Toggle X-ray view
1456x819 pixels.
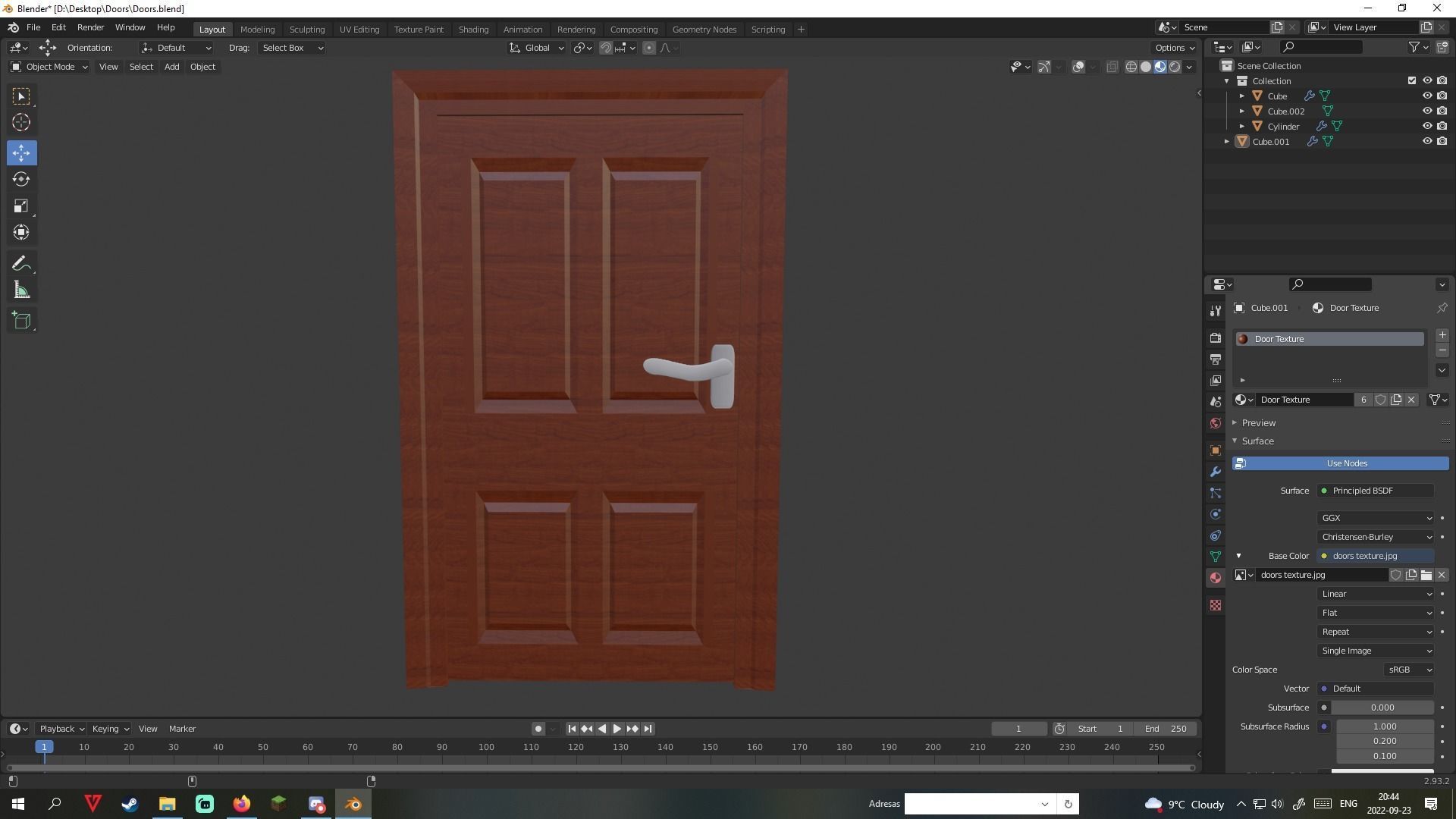point(1112,67)
